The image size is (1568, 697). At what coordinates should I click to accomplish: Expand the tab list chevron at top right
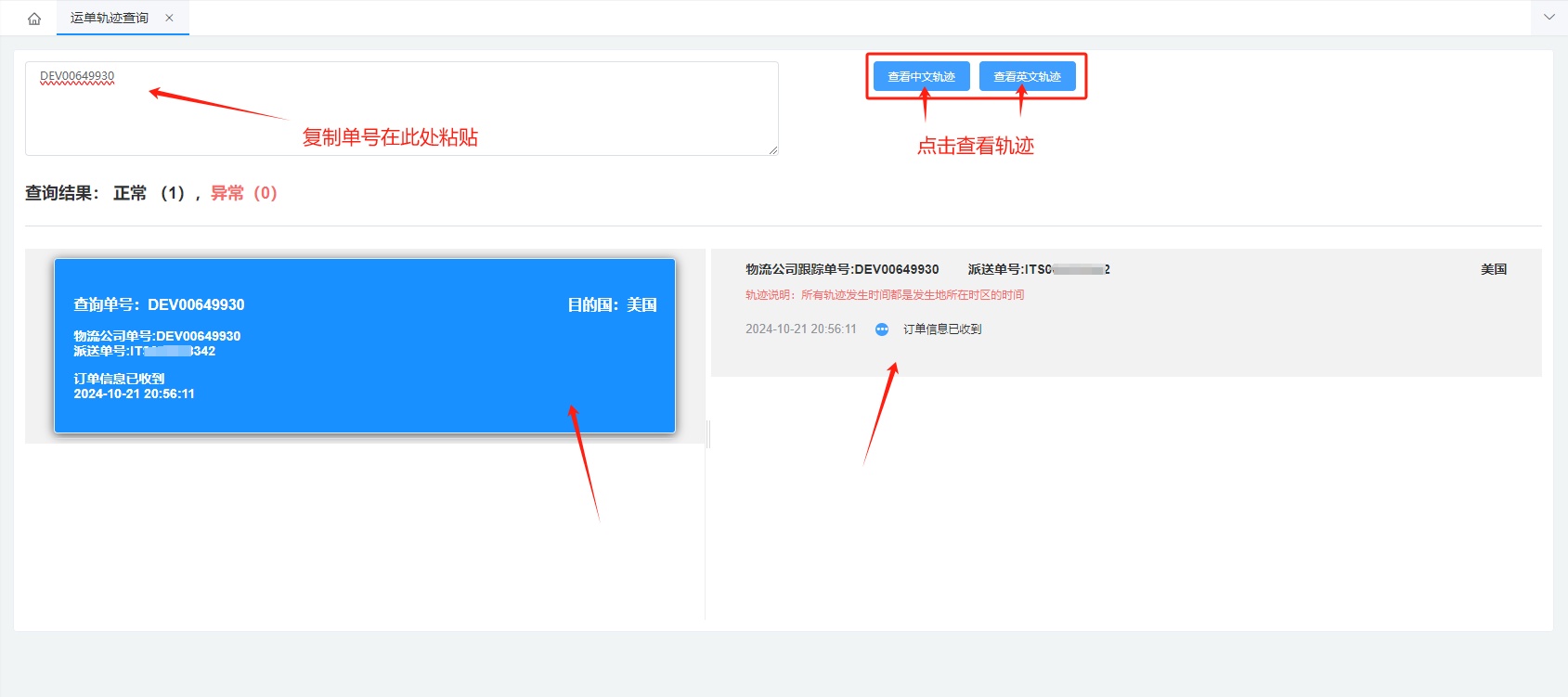click(1549, 18)
